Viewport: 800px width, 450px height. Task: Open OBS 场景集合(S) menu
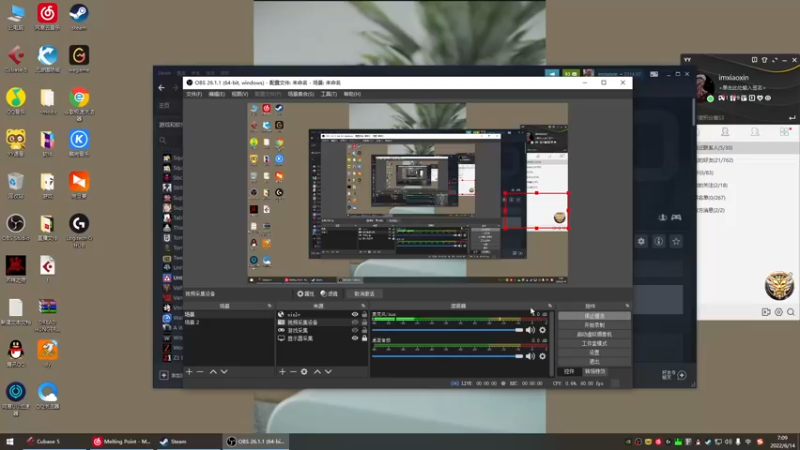(301, 94)
